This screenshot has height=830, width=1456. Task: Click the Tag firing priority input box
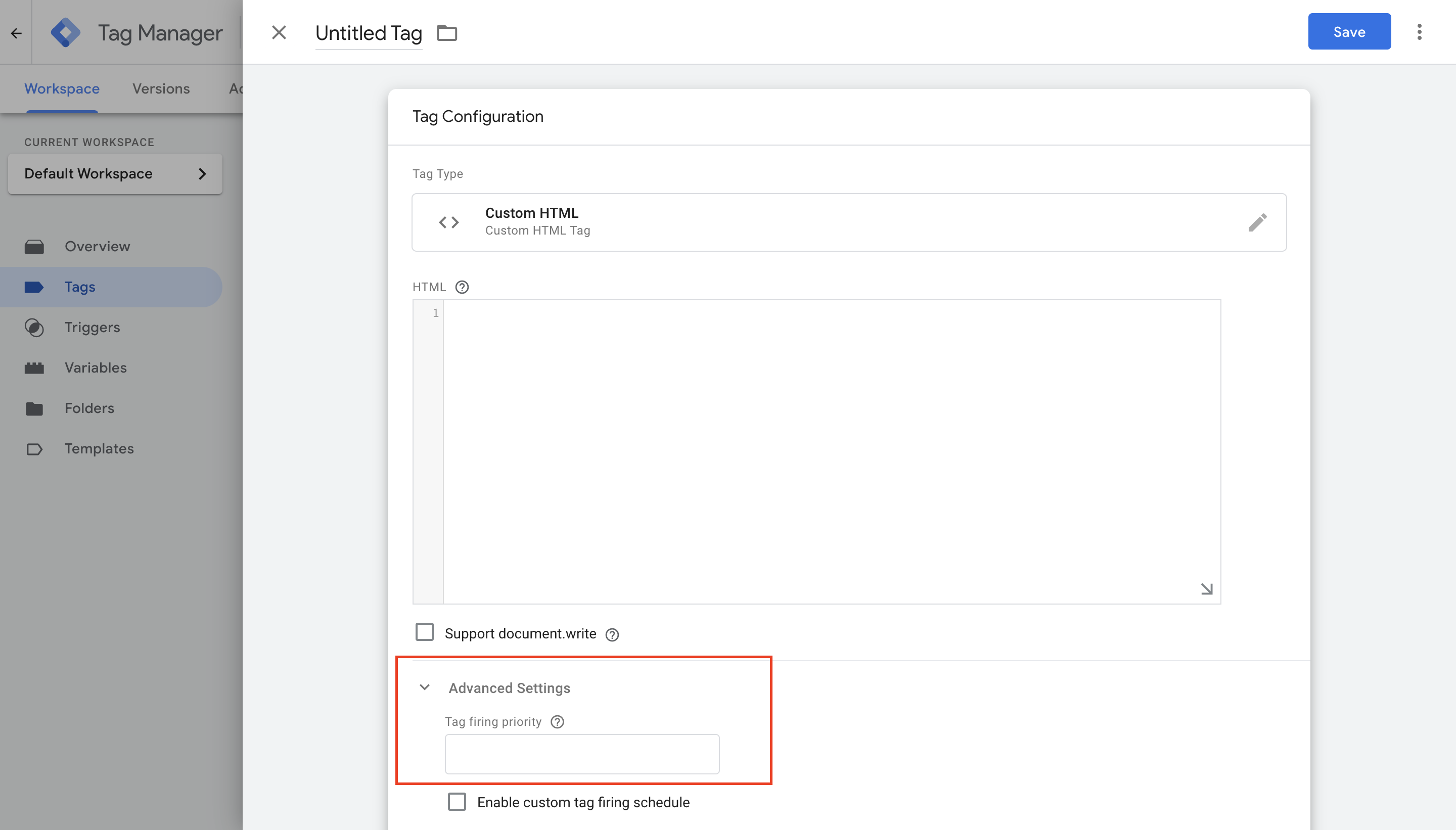[x=582, y=754]
